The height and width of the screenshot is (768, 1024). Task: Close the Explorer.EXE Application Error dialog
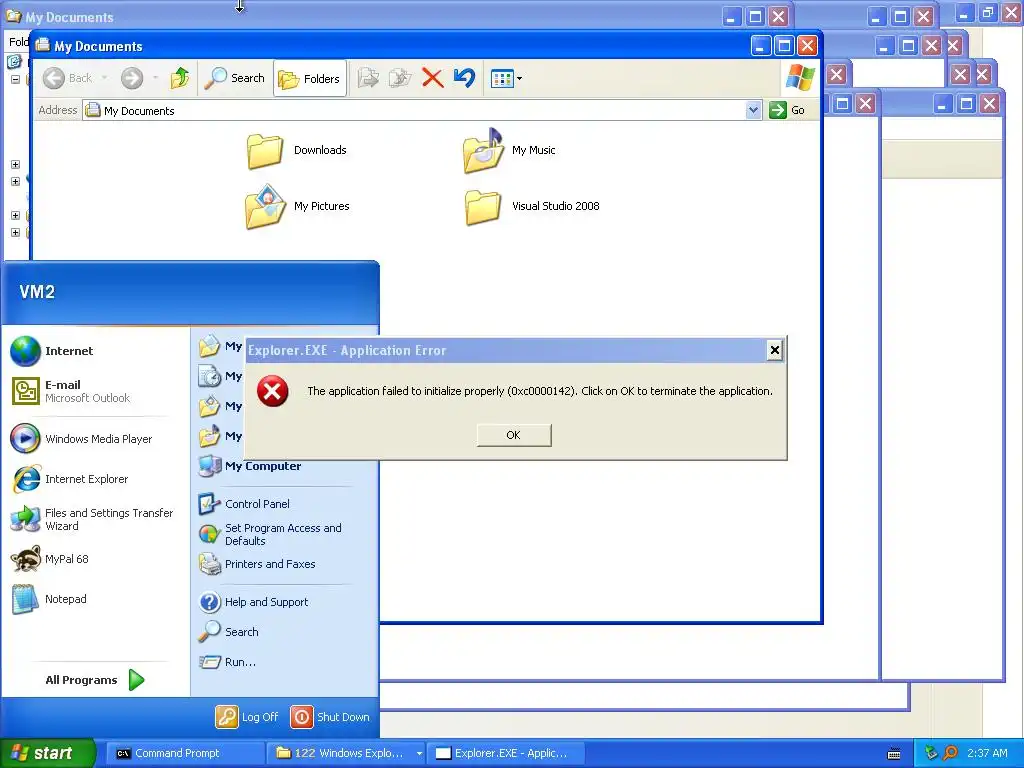point(775,350)
